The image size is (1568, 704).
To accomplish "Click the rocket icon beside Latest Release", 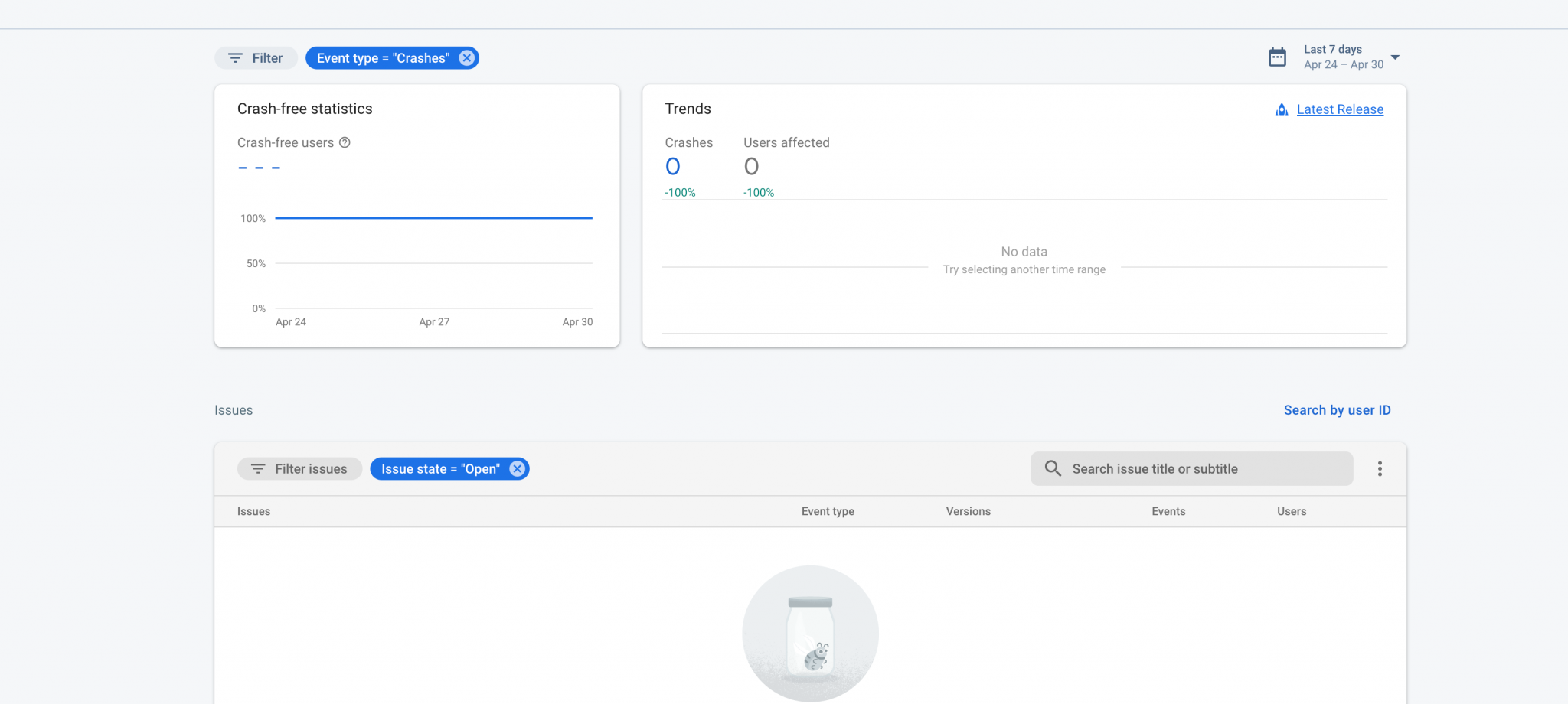I will point(1281,109).
